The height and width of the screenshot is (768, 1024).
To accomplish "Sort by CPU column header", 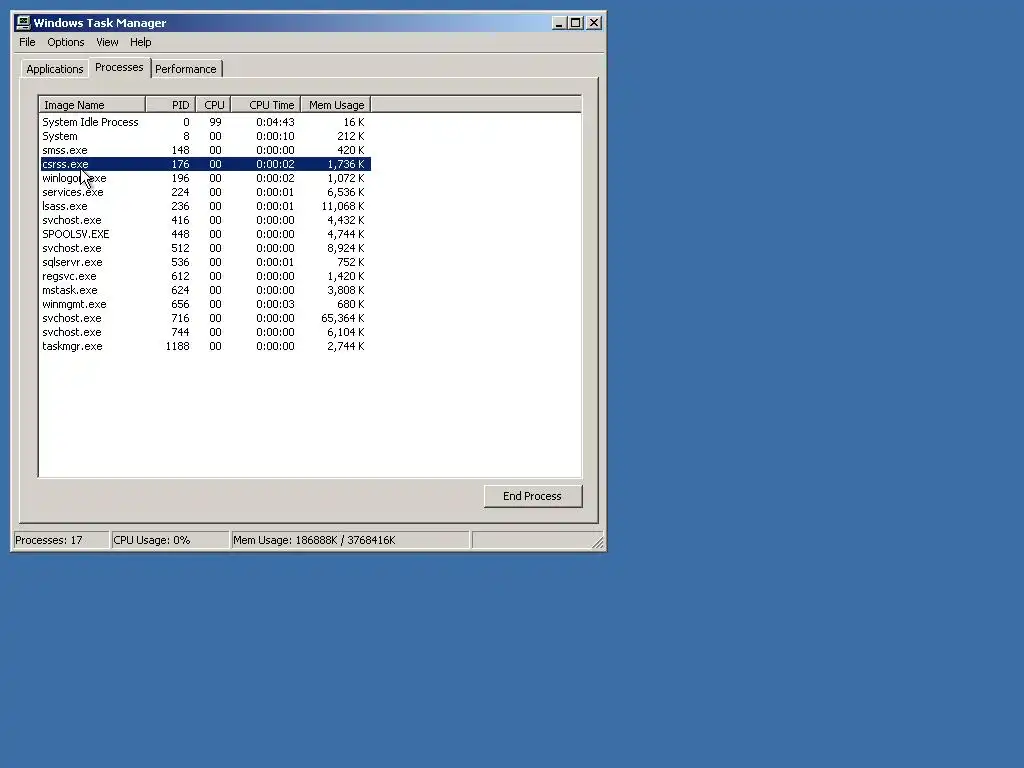I will (214, 105).
